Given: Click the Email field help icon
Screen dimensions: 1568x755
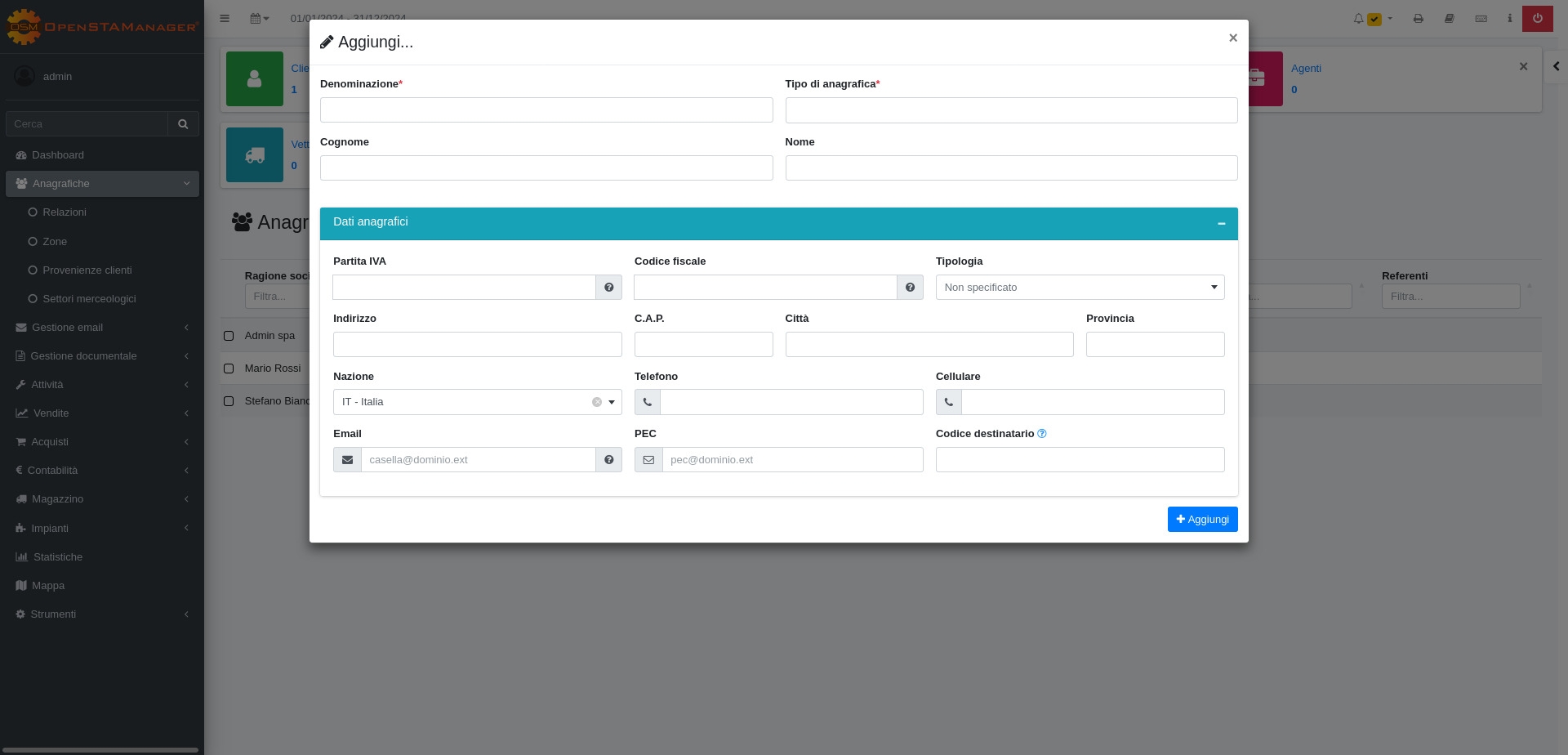Looking at the screenshot, I should click(x=608, y=460).
